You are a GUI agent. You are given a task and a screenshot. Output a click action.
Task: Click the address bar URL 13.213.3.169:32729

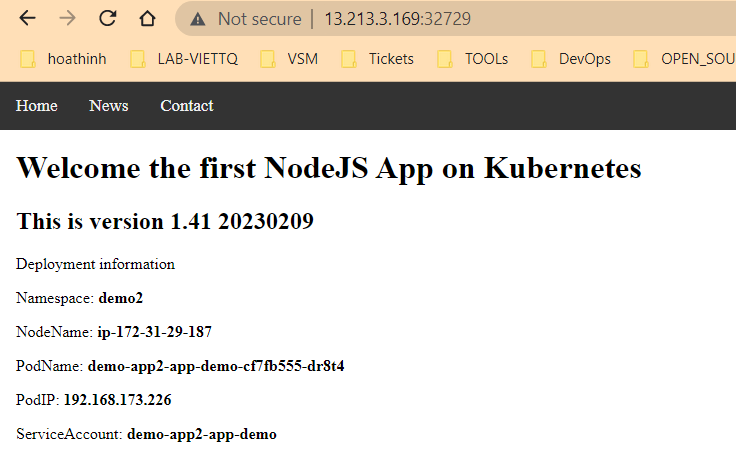(397, 19)
